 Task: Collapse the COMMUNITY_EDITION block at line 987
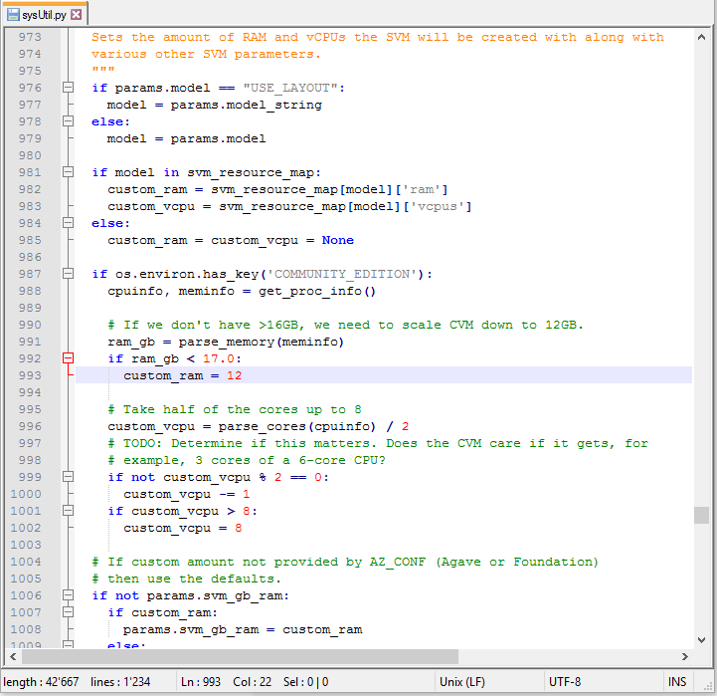coord(68,274)
